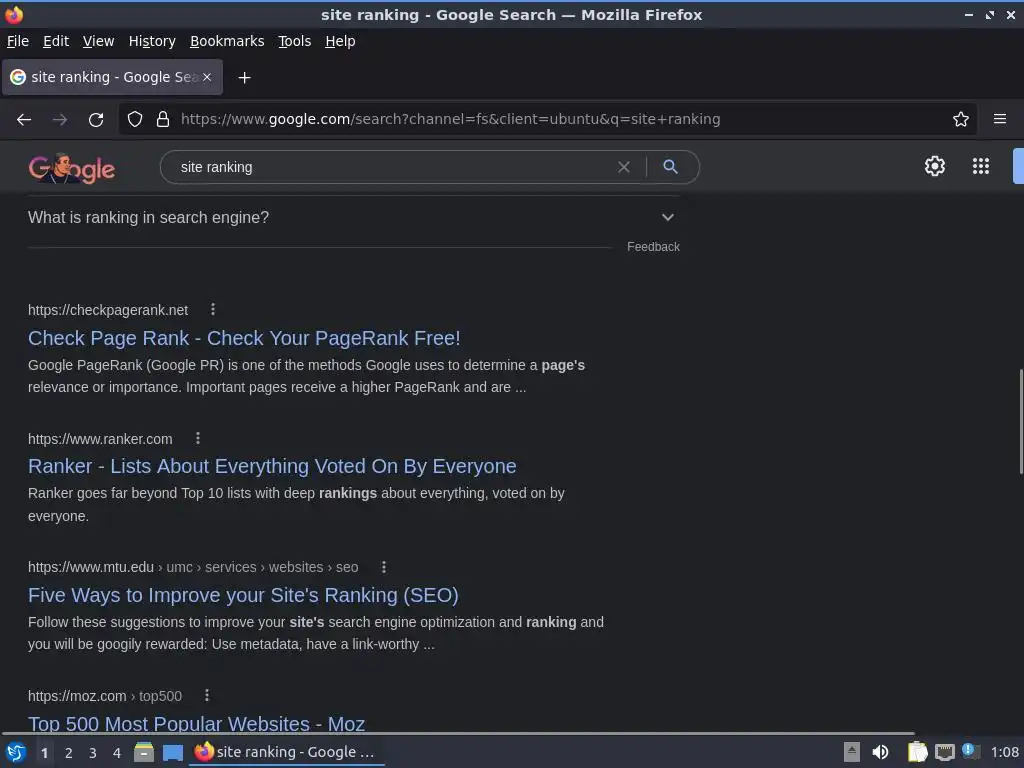Open a new tab with plus button
Screen dimensions: 1024x768
244,78
